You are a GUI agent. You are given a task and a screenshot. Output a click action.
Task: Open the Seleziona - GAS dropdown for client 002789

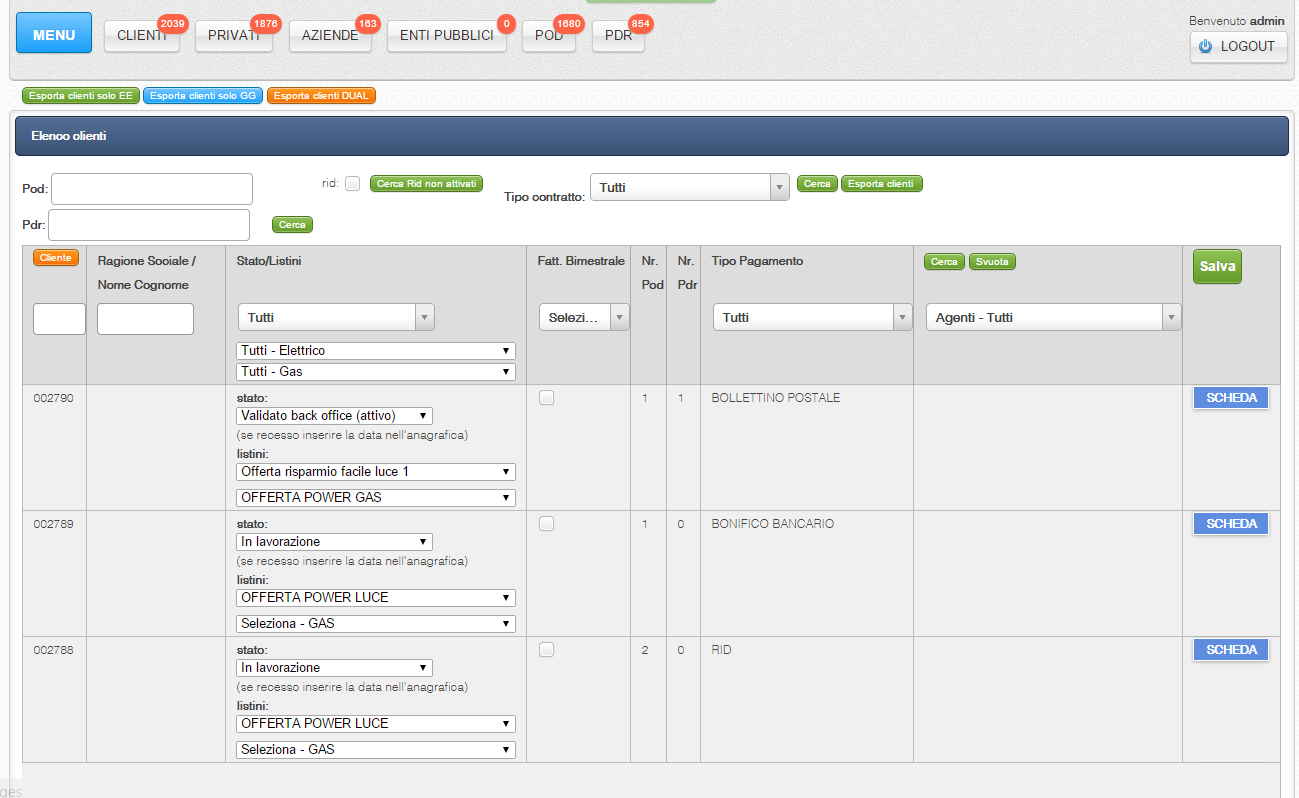pos(376,624)
